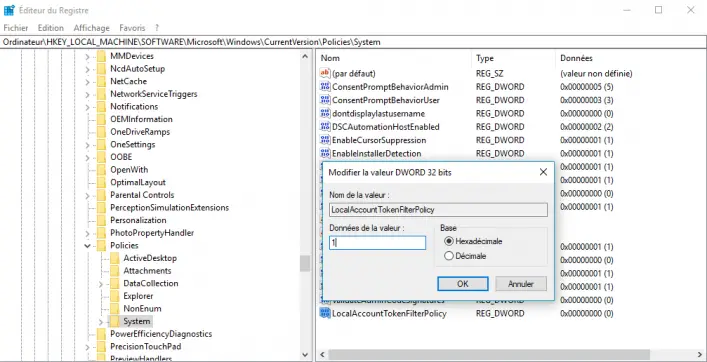
Task: Select the PowerEfficiencyDiagnostics key
Action: click(x=161, y=334)
